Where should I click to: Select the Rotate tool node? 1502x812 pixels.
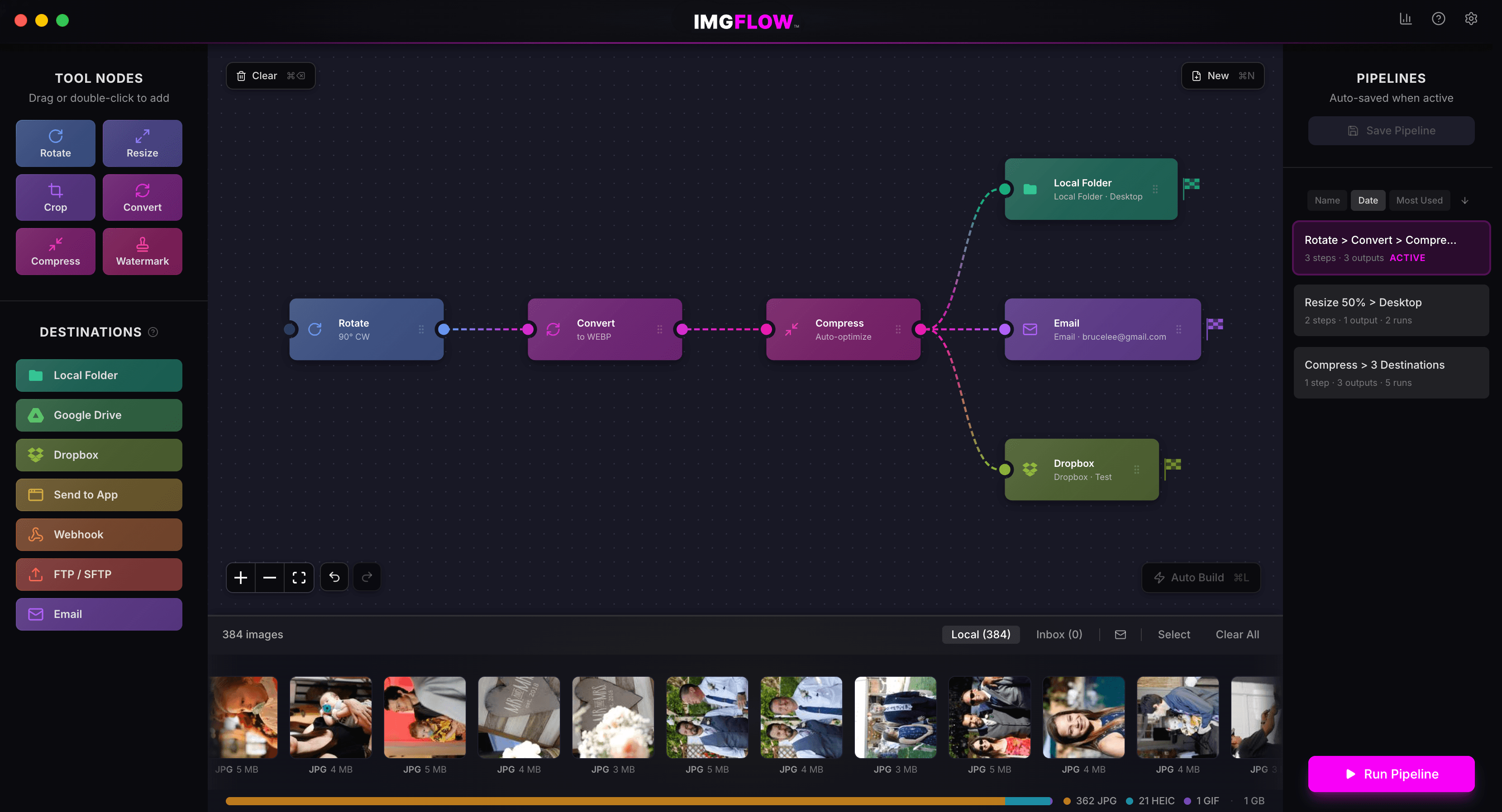pyautogui.click(x=55, y=143)
